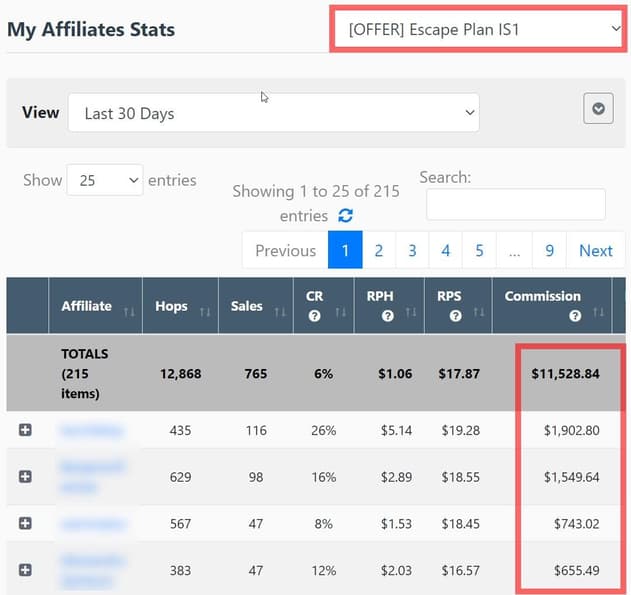The width and height of the screenshot is (631, 595).
Task: Expand the affiliate row with 383 hops
Action: tap(25, 569)
